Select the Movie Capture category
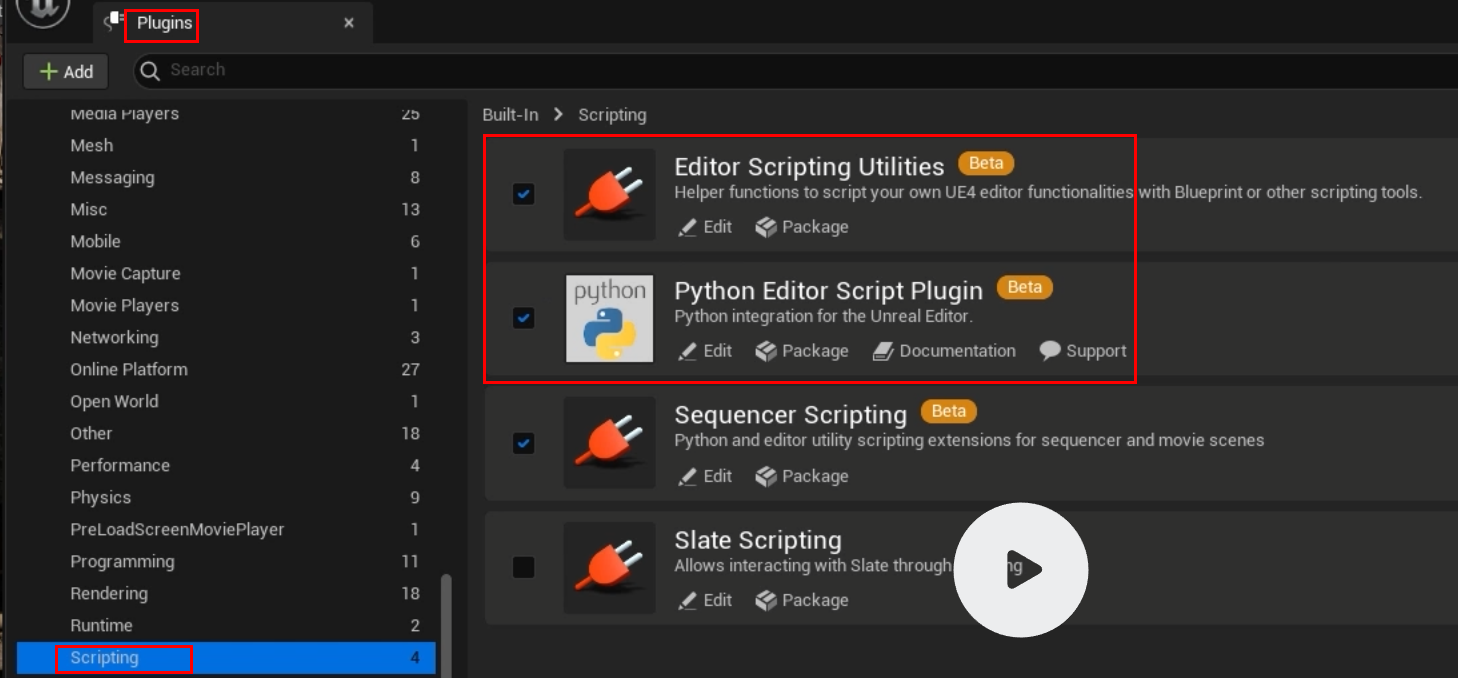Image resolution: width=1458 pixels, height=678 pixels. (226, 274)
